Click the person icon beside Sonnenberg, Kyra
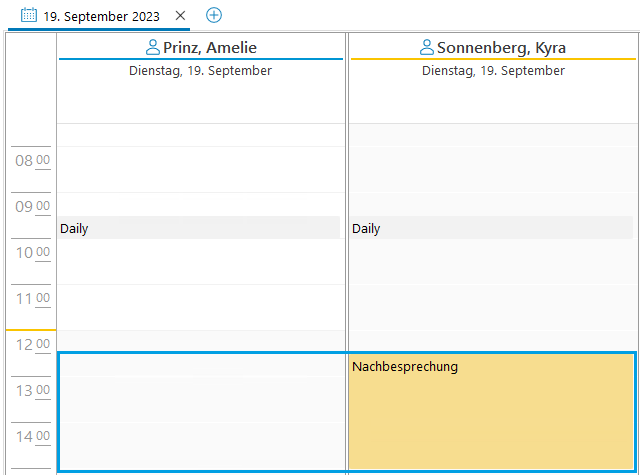640x475 pixels. point(427,47)
